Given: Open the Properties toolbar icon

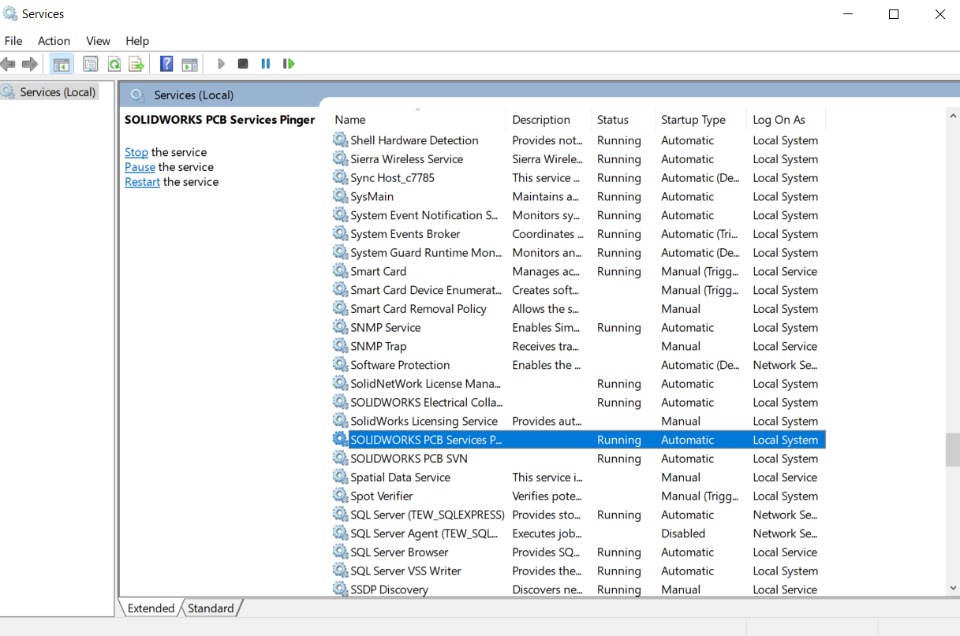Looking at the screenshot, I should [x=91, y=64].
